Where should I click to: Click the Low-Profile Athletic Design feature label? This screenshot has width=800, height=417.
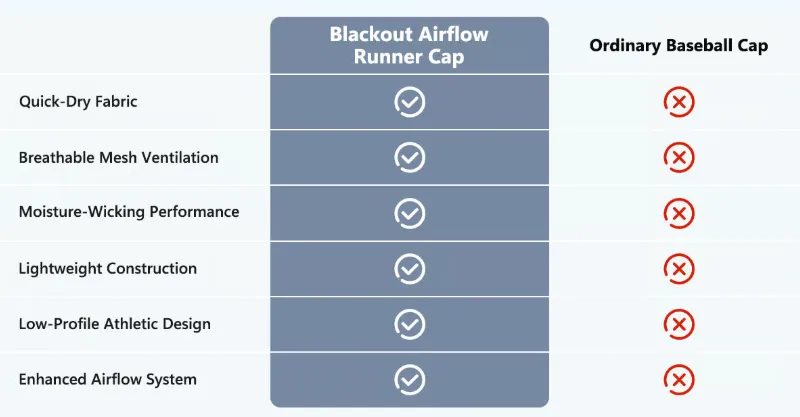[115, 324]
